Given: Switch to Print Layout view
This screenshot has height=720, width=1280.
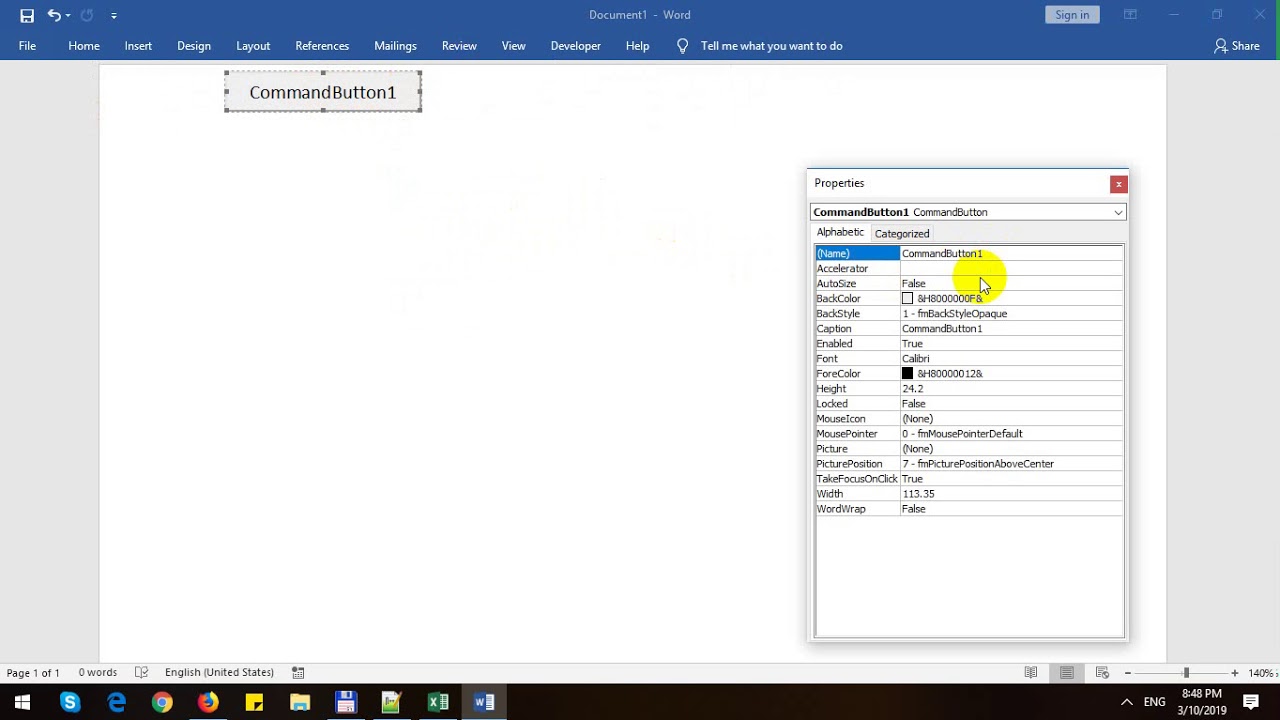Looking at the screenshot, I should pyautogui.click(x=1067, y=673).
